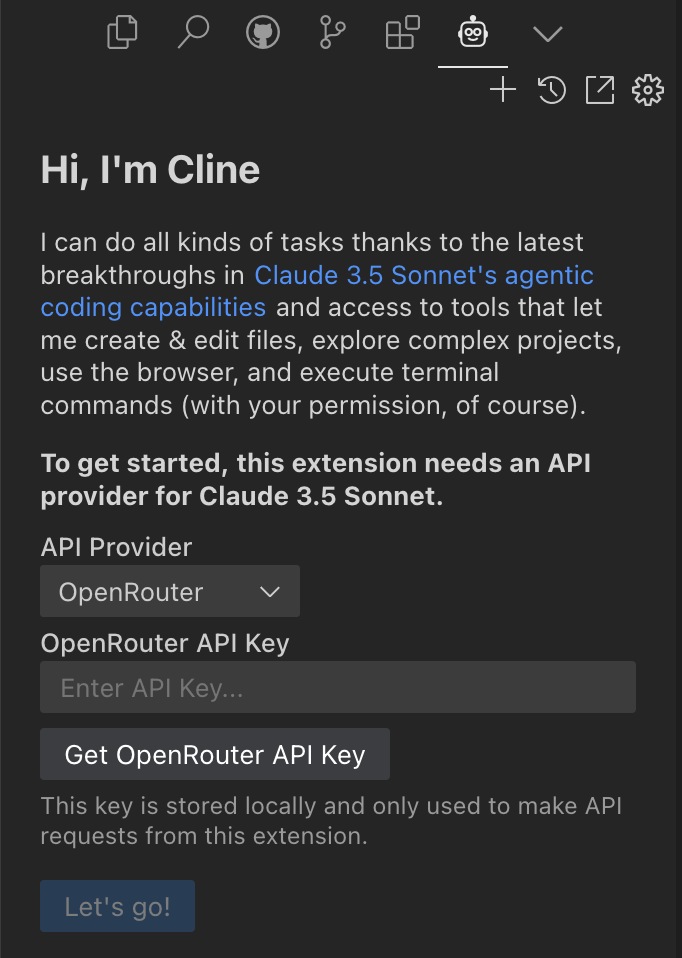Open Cline settings with the gear icon
The height and width of the screenshot is (958, 682).
(647, 89)
